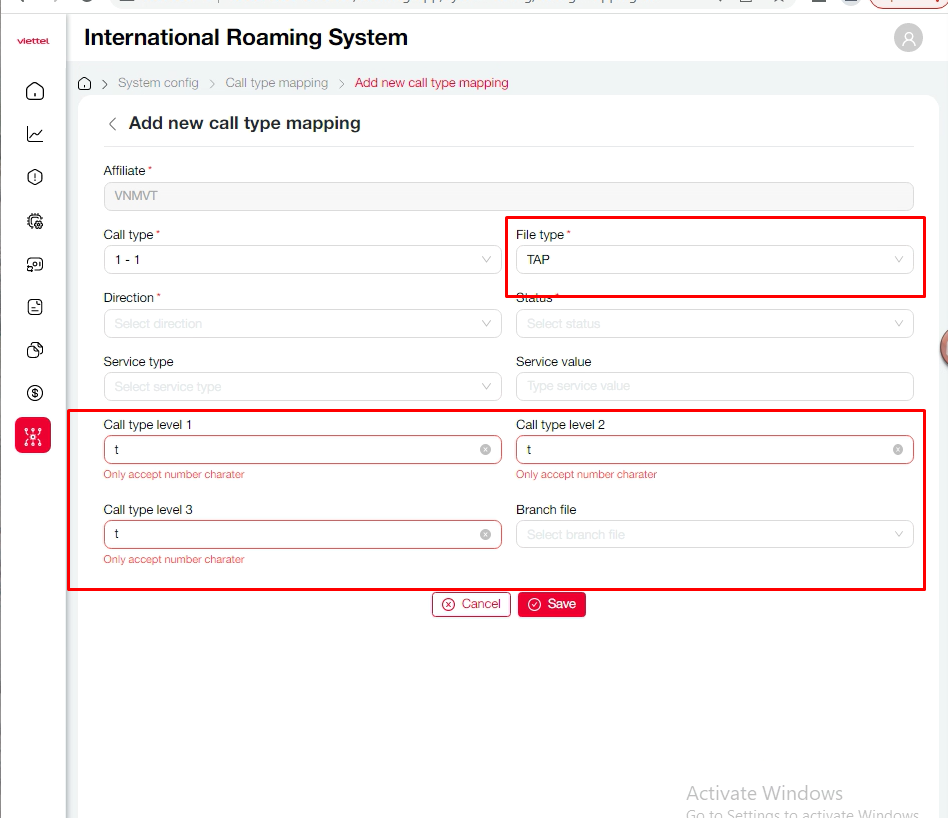Screen dimensions: 948x818
Task: Click the document sidebar icon
Action: (x=35, y=307)
